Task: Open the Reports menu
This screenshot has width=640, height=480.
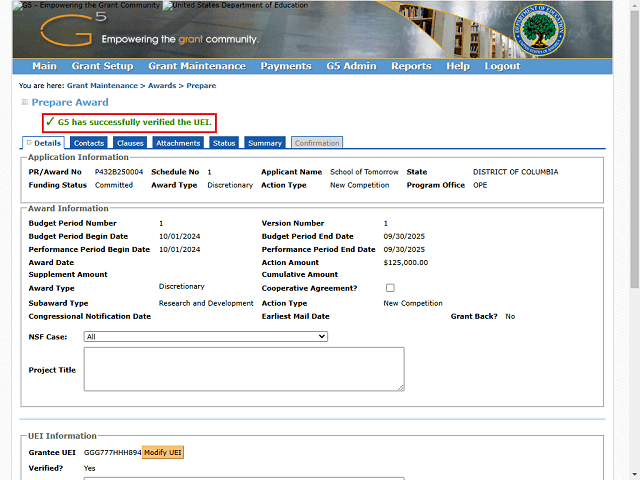Action: tap(411, 66)
